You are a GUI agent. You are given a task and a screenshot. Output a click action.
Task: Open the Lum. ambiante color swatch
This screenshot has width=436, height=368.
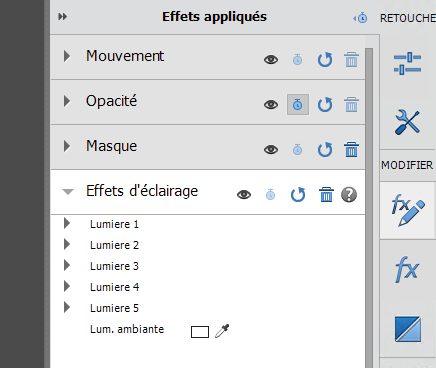point(200,332)
